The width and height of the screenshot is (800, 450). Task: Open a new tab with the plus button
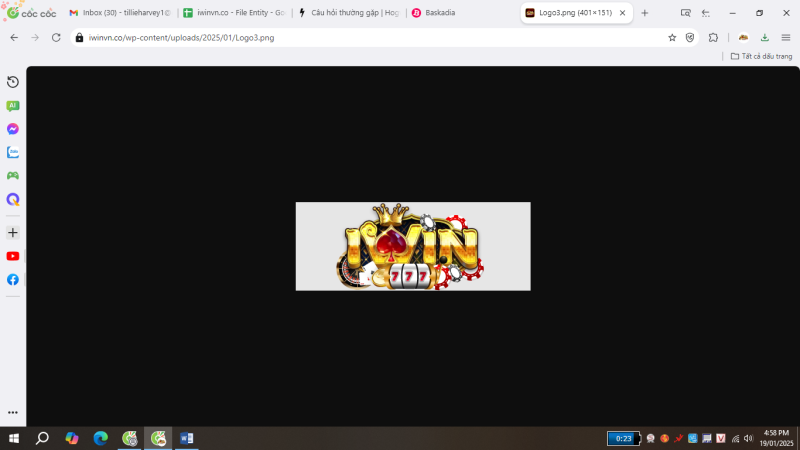tap(645, 13)
